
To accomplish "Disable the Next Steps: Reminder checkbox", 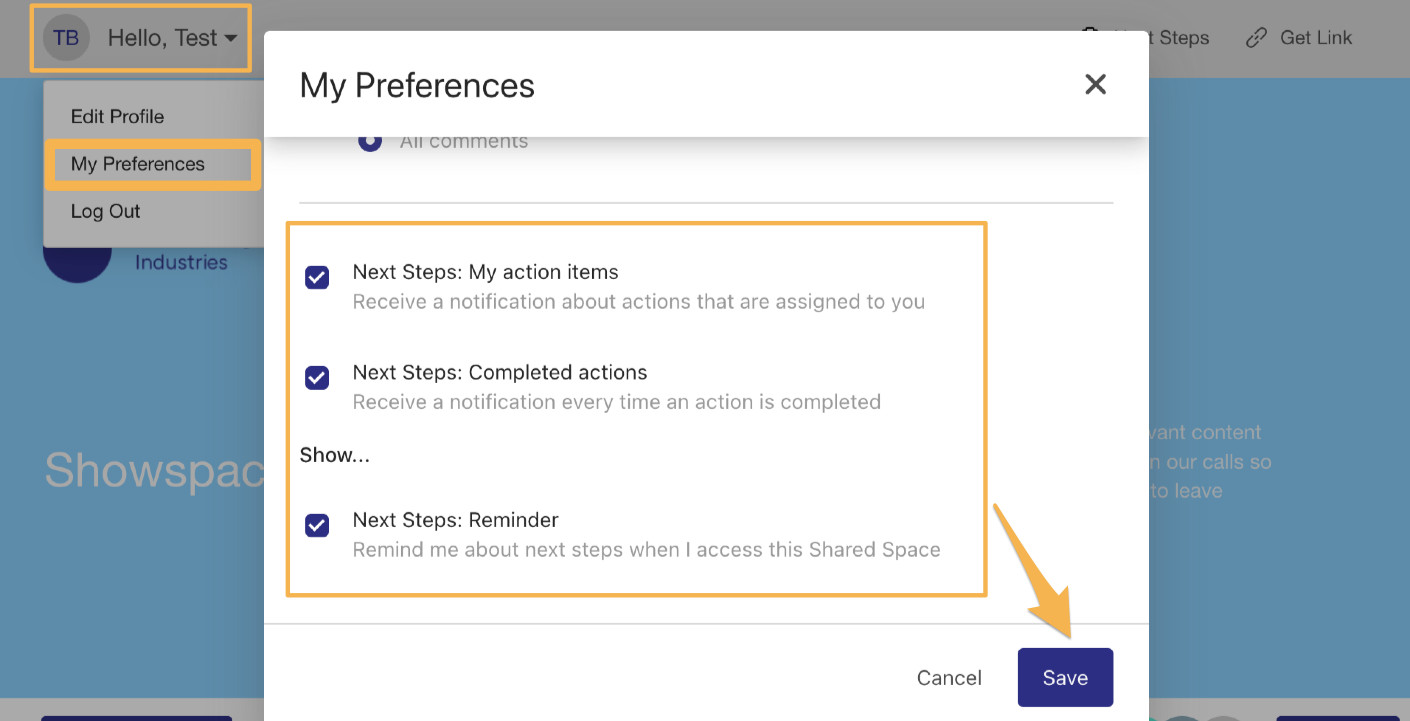I will coord(317,525).
